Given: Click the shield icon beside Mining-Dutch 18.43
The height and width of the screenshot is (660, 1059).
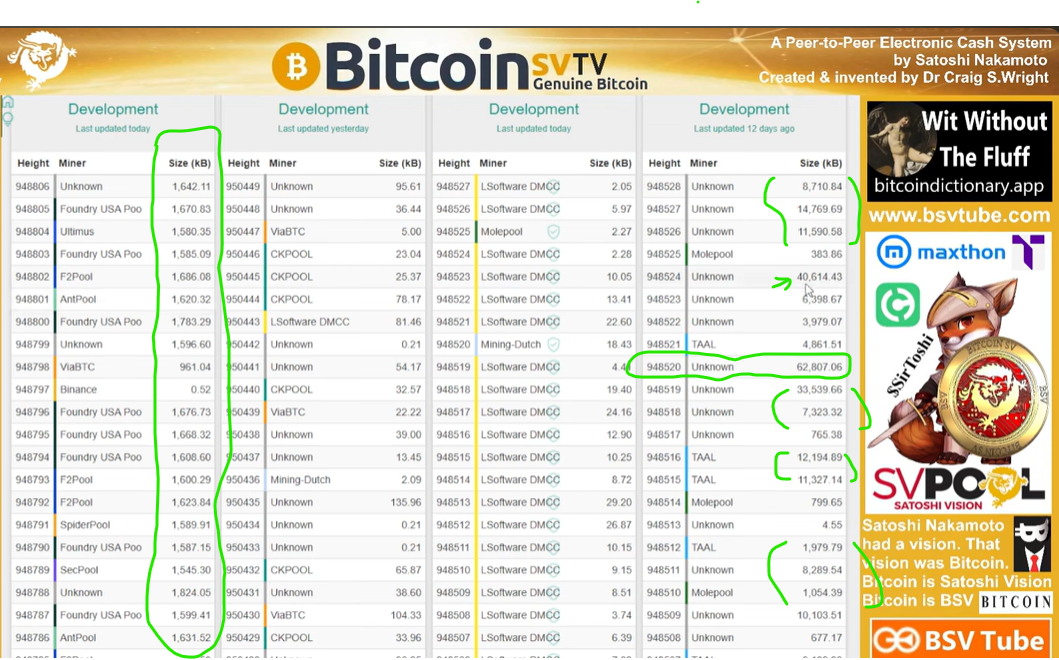Looking at the screenshot, I should (x=553, y=345).
